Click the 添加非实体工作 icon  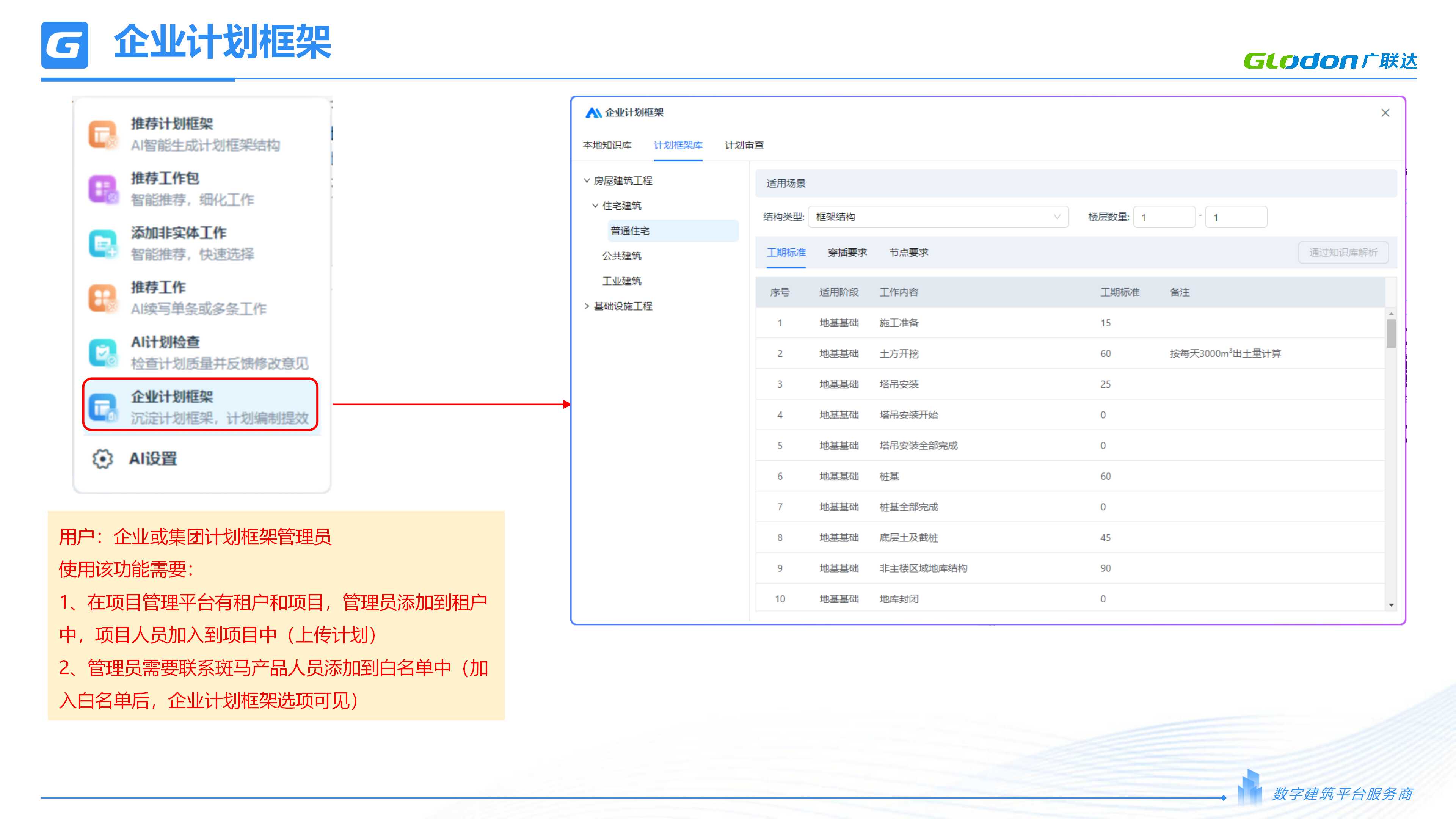tap(102, 243)
